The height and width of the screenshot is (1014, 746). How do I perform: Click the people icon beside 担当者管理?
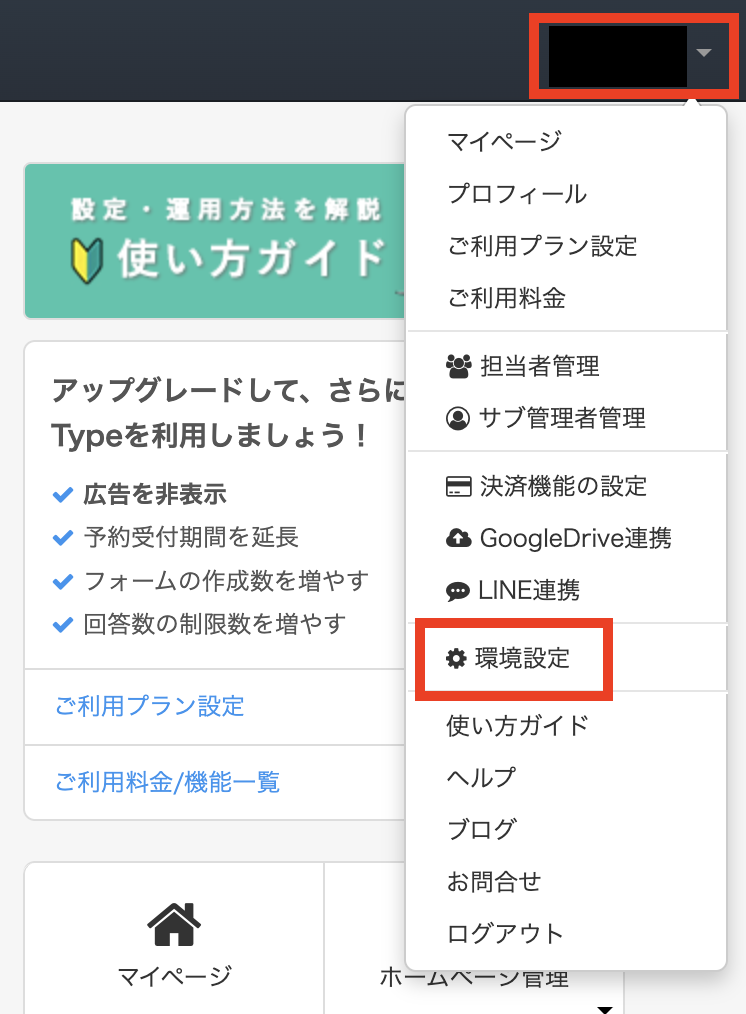point(458,366)
